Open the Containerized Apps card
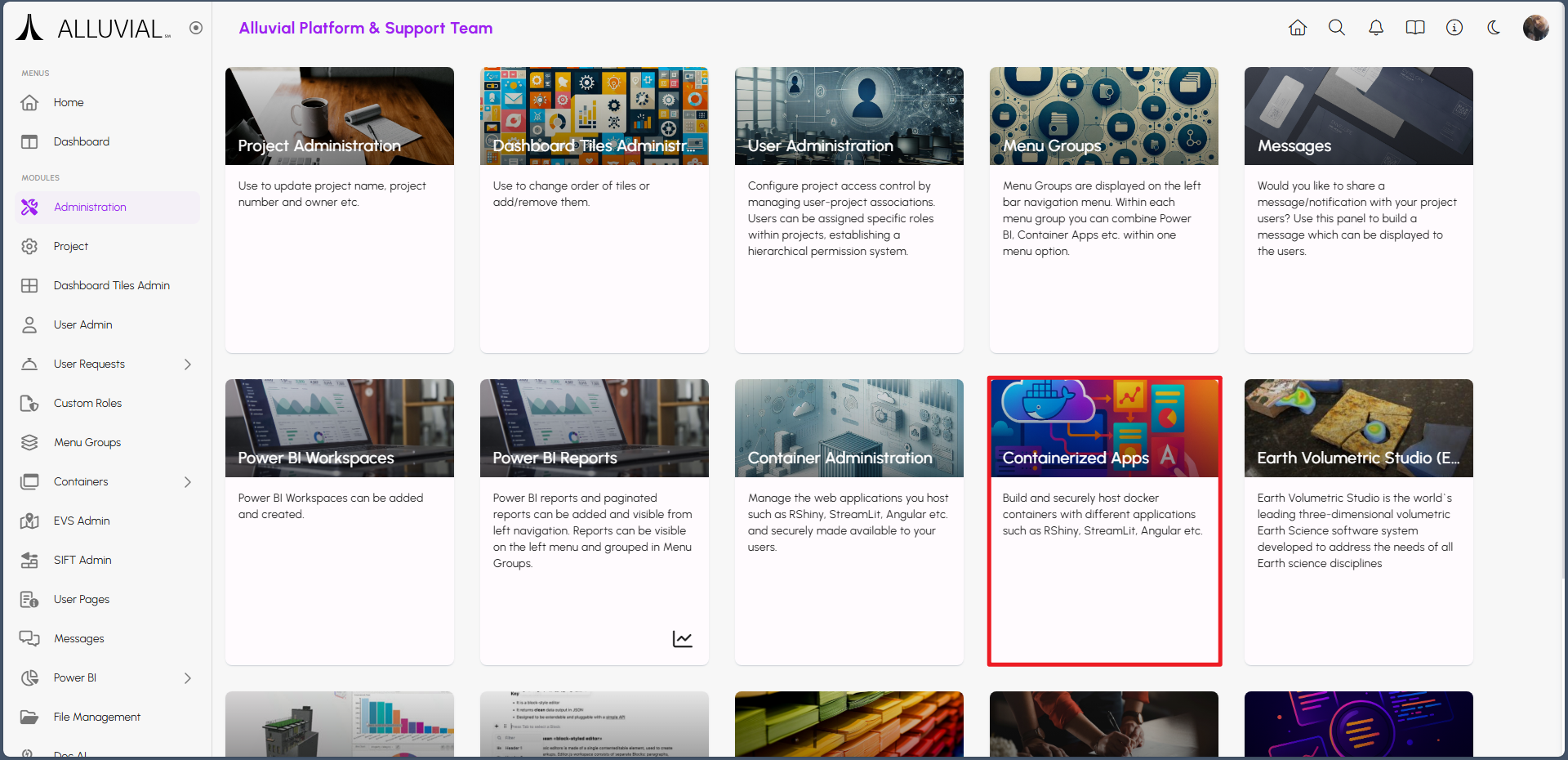Screen dimensions: 1568x760 click(1103, 521)
